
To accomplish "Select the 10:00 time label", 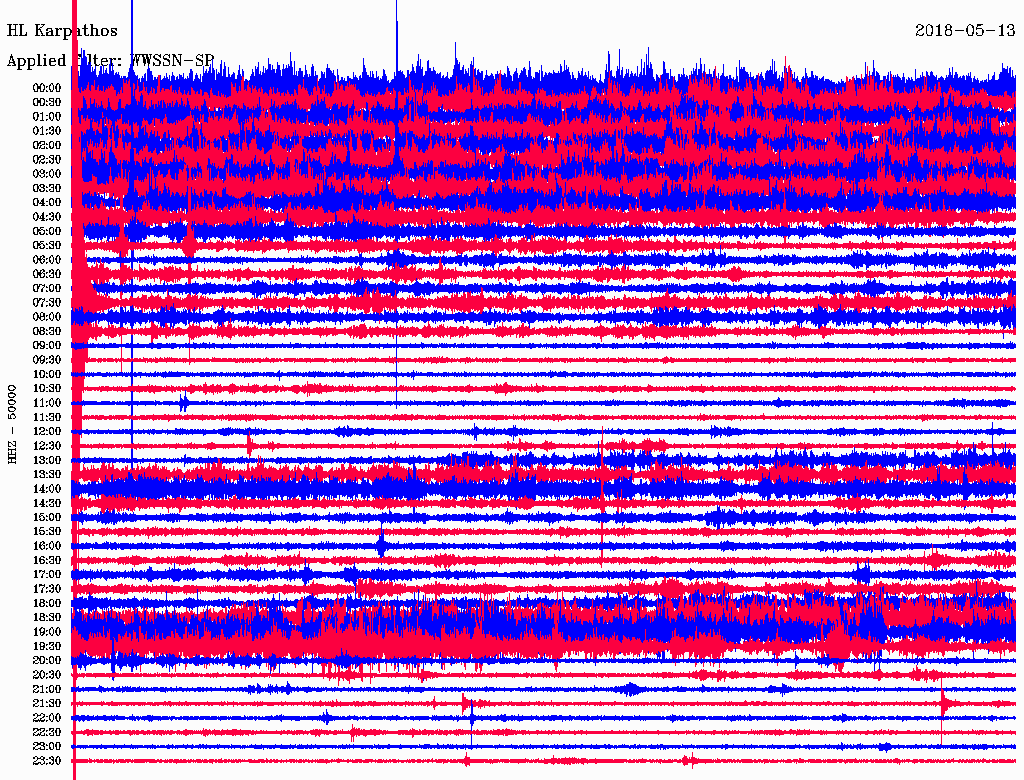I will tap(46, 374).
